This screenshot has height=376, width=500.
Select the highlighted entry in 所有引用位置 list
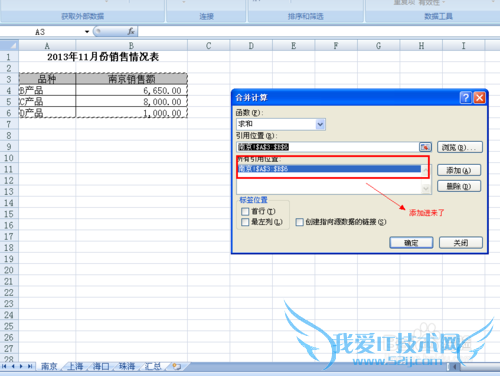pos(329,169)
